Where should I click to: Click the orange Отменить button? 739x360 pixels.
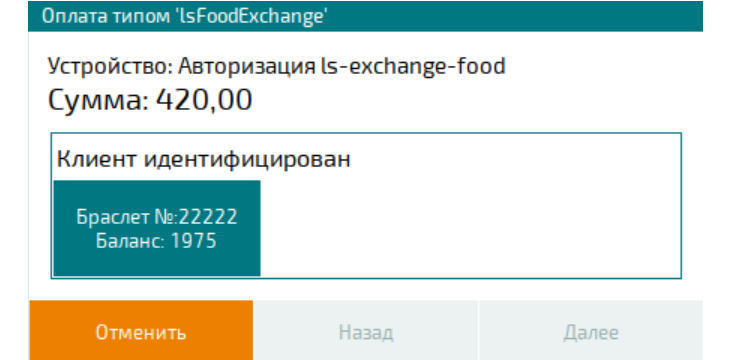141,330
